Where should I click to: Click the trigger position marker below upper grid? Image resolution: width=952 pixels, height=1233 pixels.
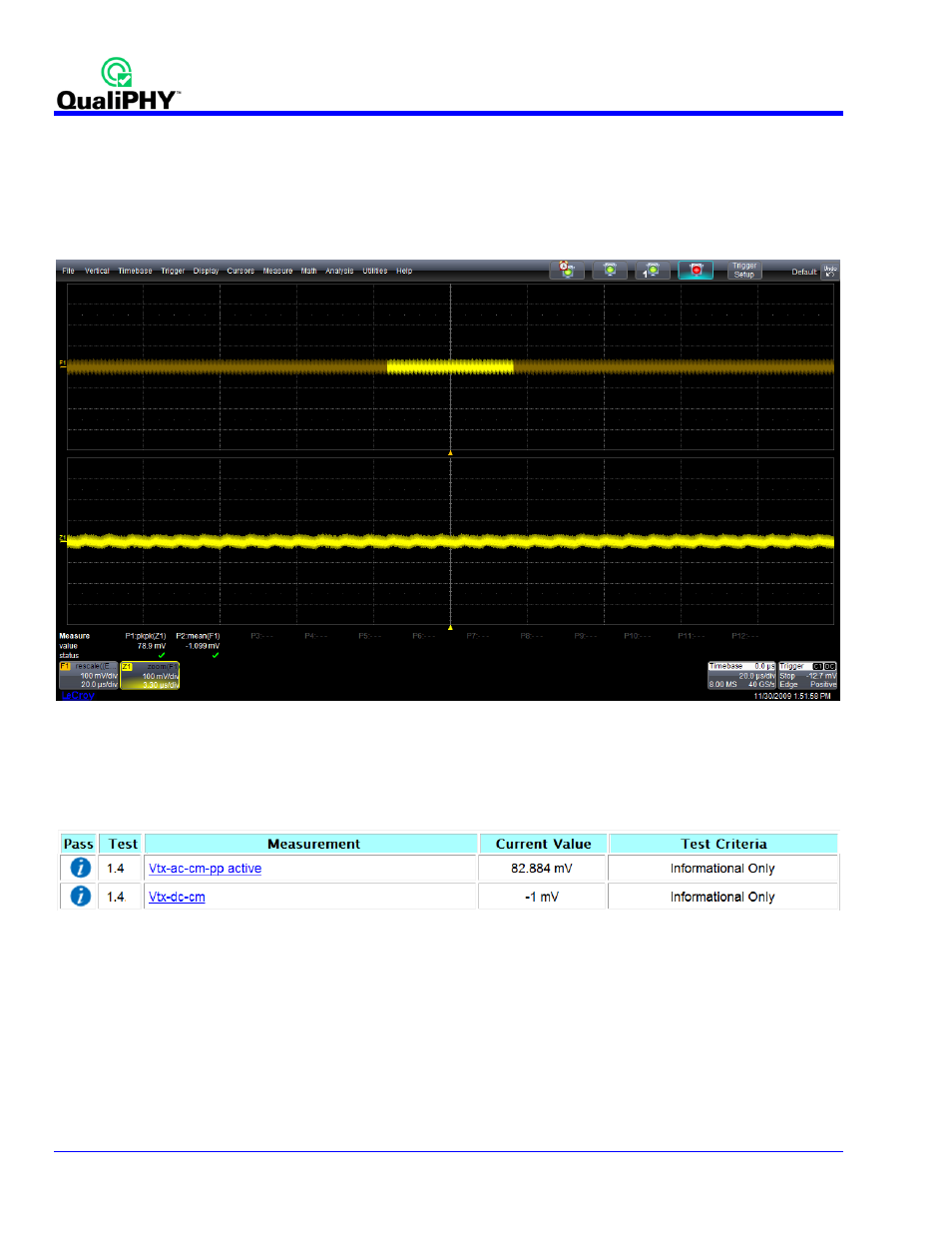[x=450, y=453]
